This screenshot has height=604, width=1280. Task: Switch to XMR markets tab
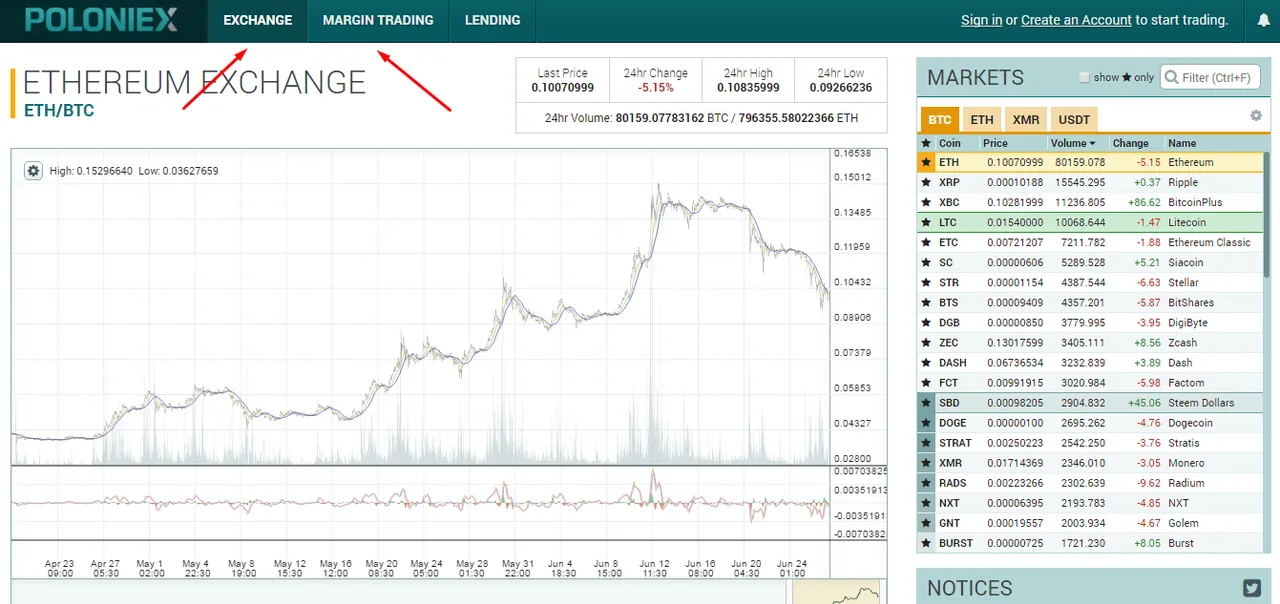point(1026,120)
